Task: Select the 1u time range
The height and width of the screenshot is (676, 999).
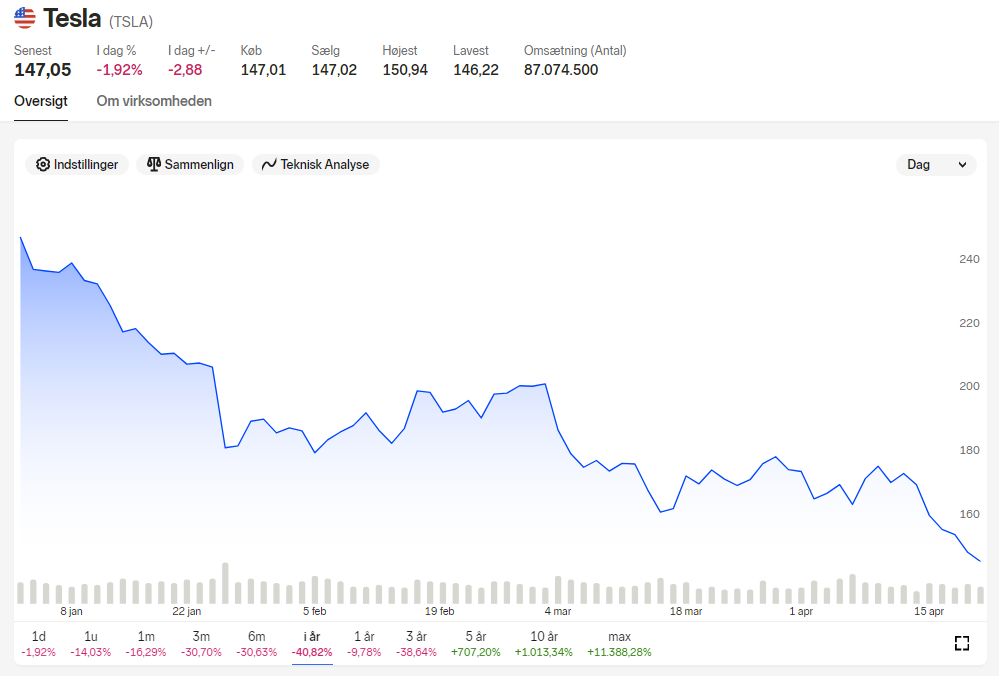Action: pos(90,644)
